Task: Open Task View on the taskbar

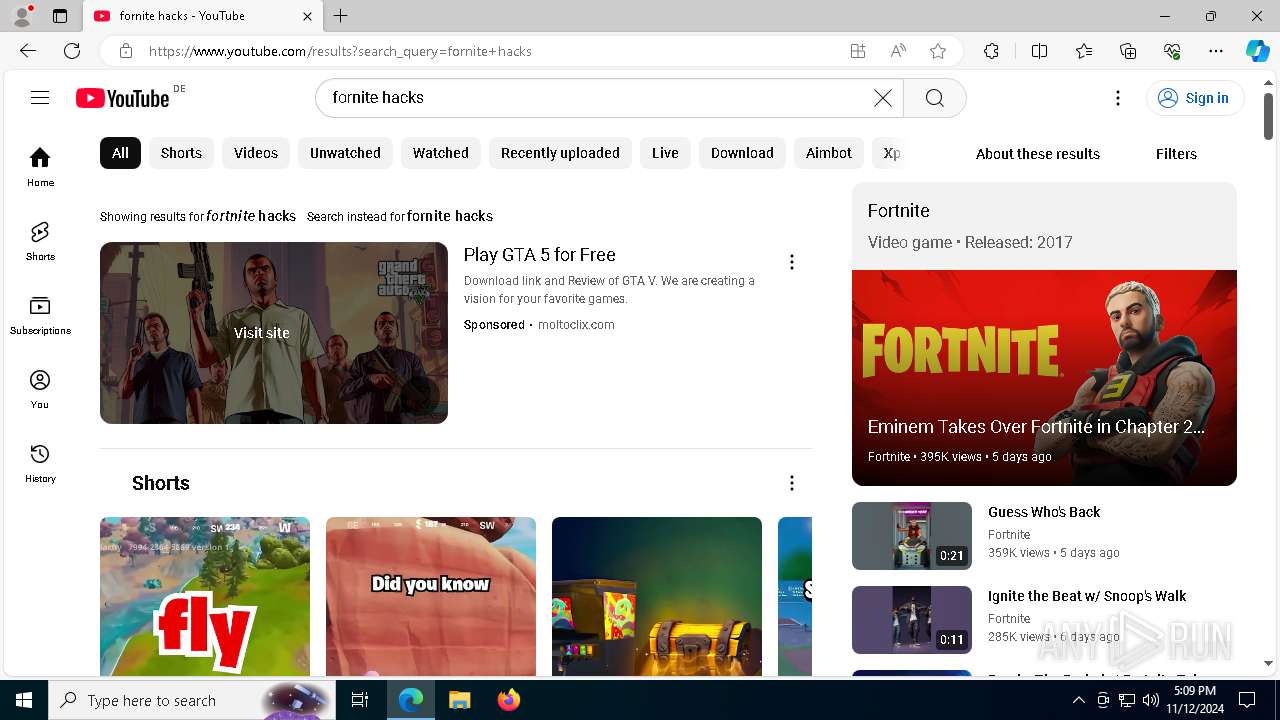Action: click(x=360, y=700)
